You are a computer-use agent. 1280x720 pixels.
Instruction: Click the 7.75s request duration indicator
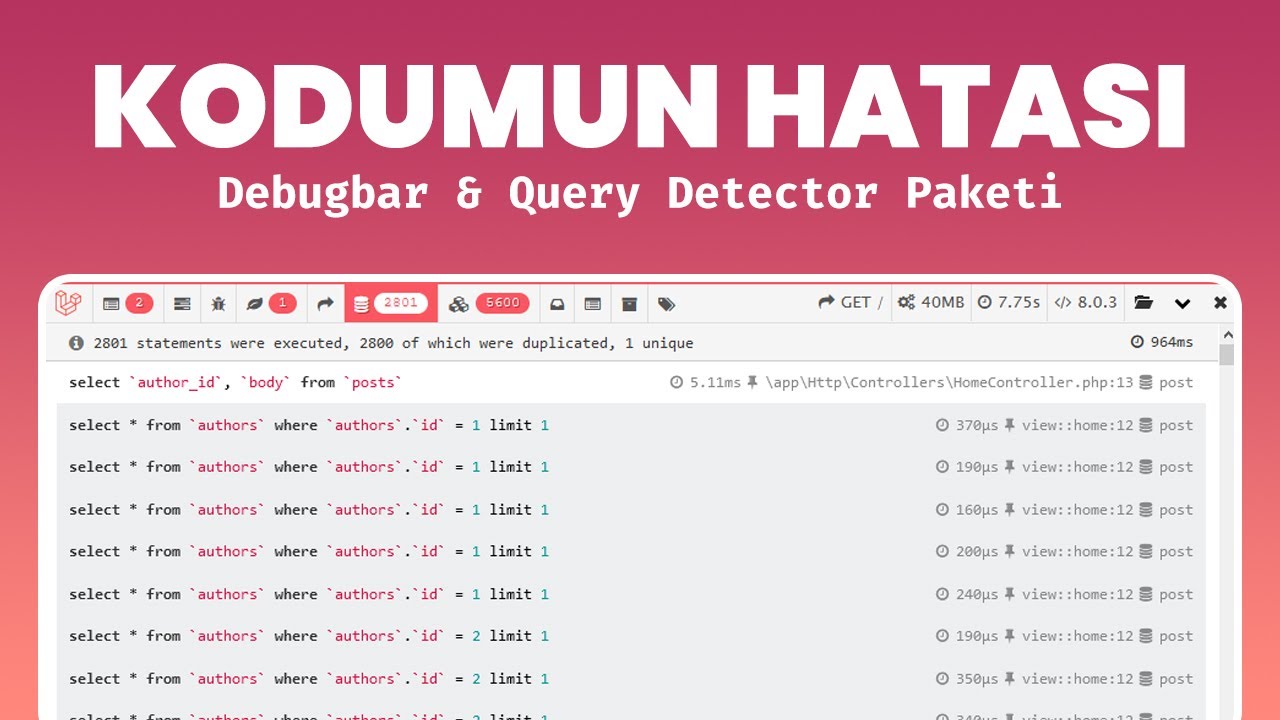coord(1008,302)
